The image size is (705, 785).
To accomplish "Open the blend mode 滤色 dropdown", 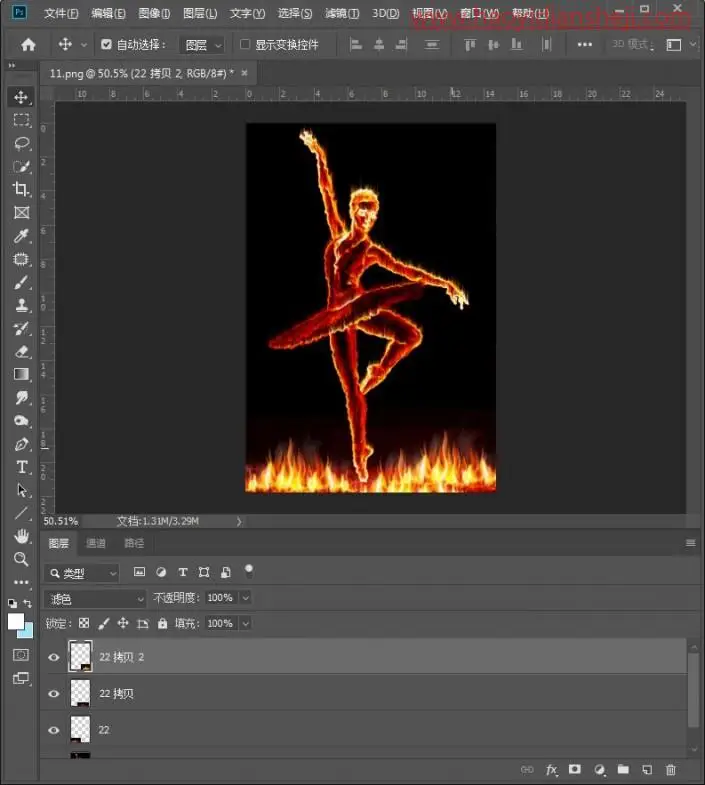I will [95, 598].
